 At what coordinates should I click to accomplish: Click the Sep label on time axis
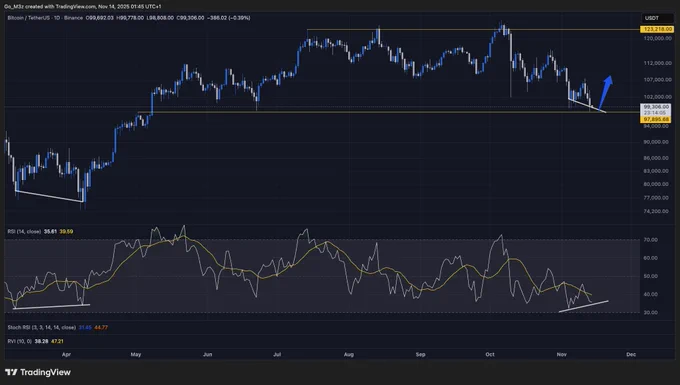click(420, 355)
